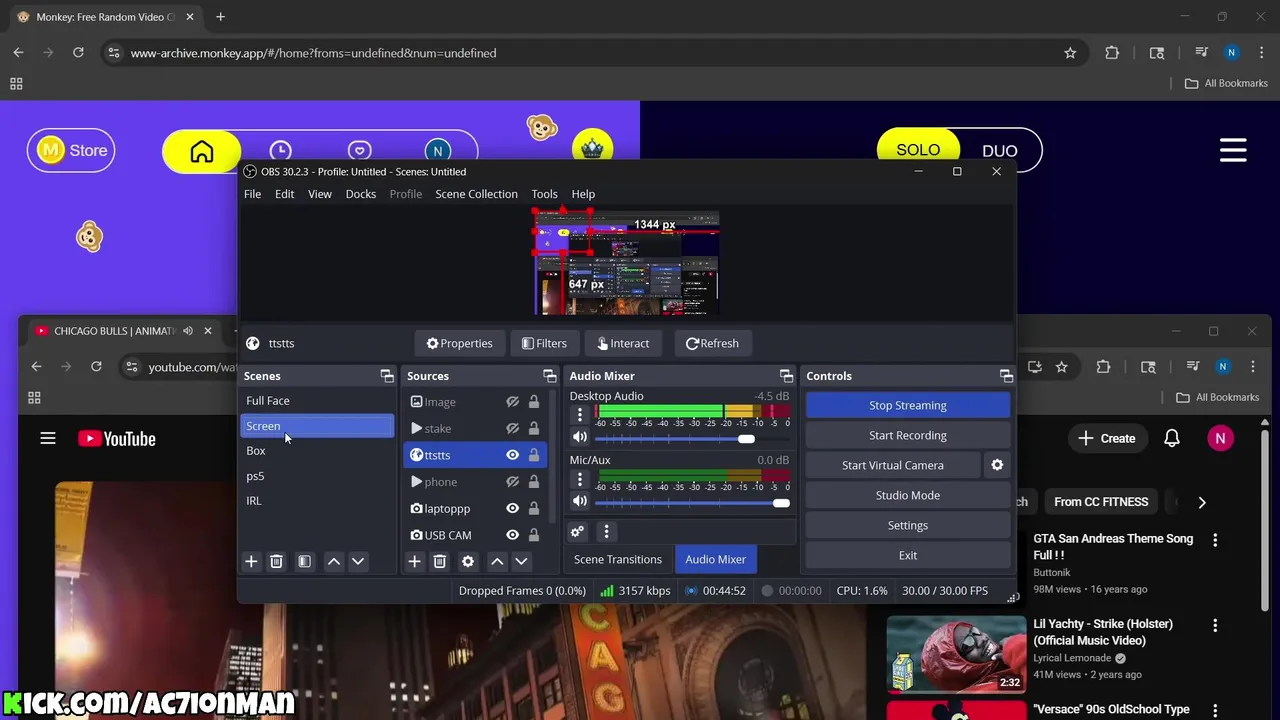1280x720 pixels.
Task: Toggle visibility of stake source
Action: pyautogui.click(x=512, y=428)
